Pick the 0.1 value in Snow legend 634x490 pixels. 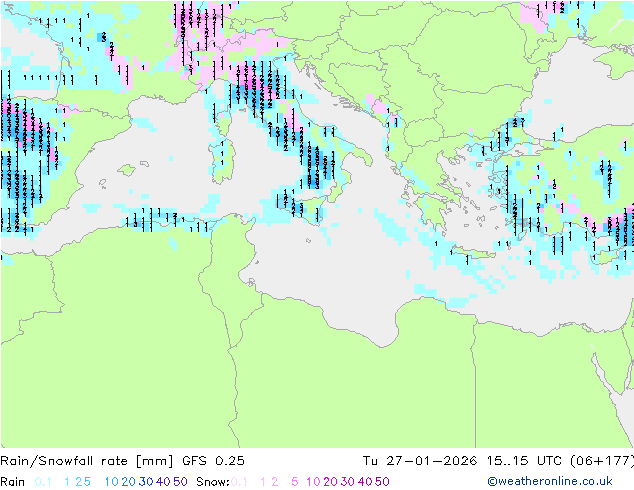pyautogui.click(x=239, y=482)
